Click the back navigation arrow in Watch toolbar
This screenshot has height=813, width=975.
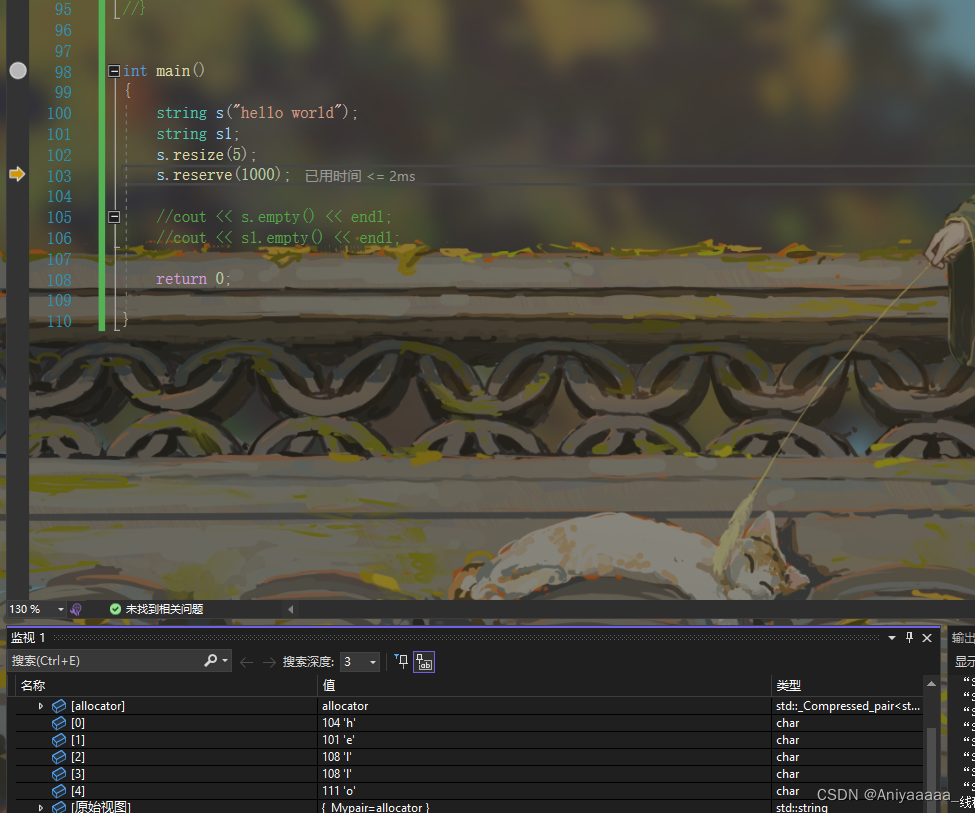coord(246,662)
